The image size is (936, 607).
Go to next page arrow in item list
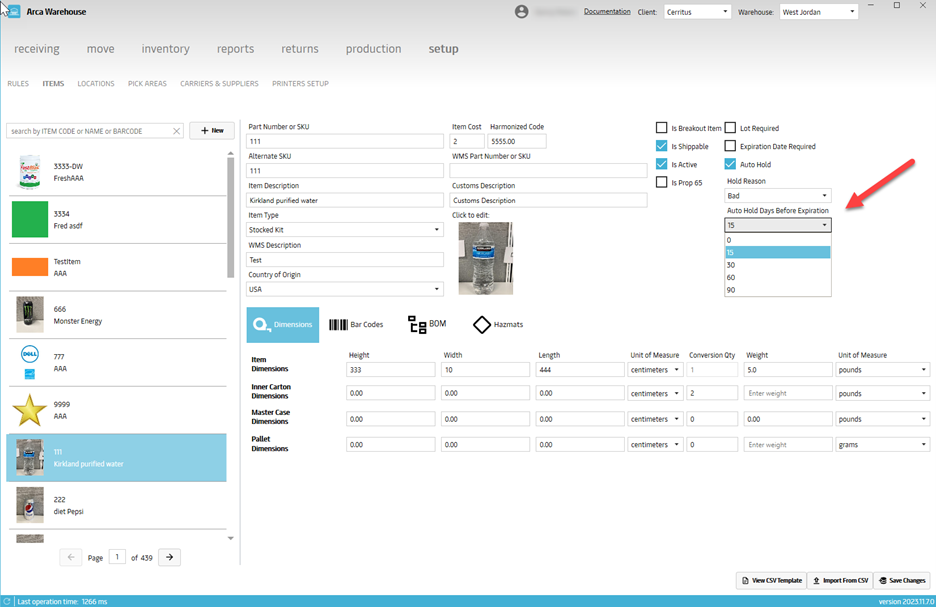pyautogui.click(x=169, y=557)
